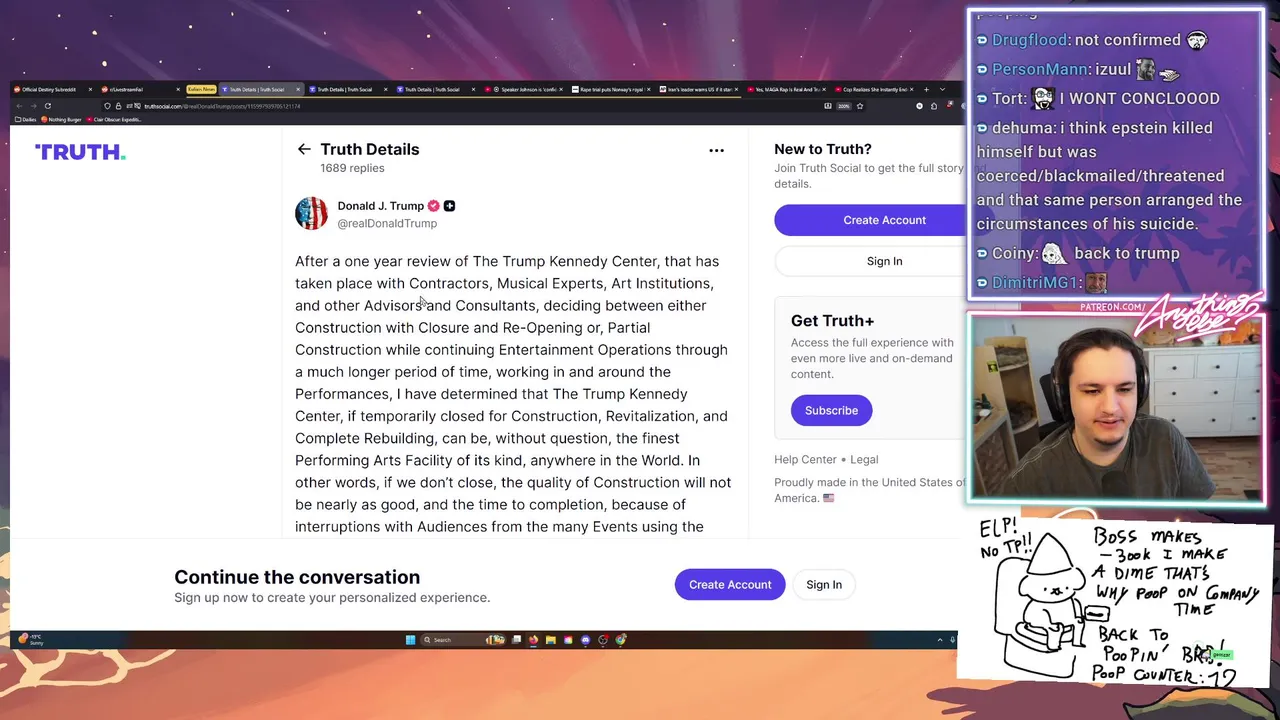Click the Truth Social logo
This screenshot has height=720, width=1280.
point(80,152)
